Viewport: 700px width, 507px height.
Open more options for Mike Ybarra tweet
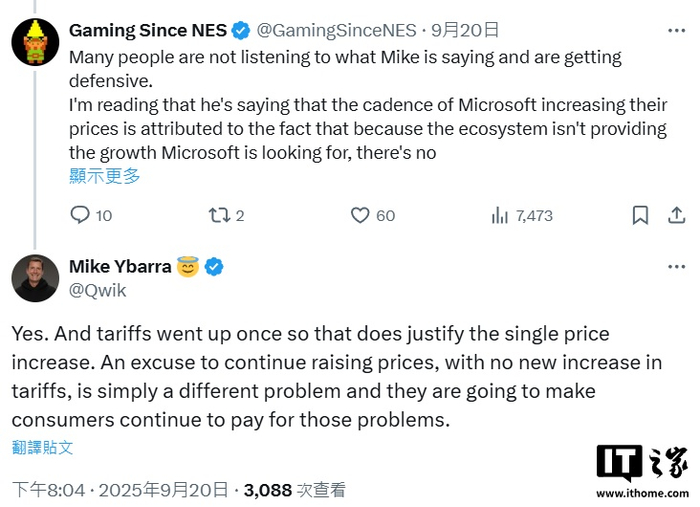pyautogui.click(x=676, y=266)
